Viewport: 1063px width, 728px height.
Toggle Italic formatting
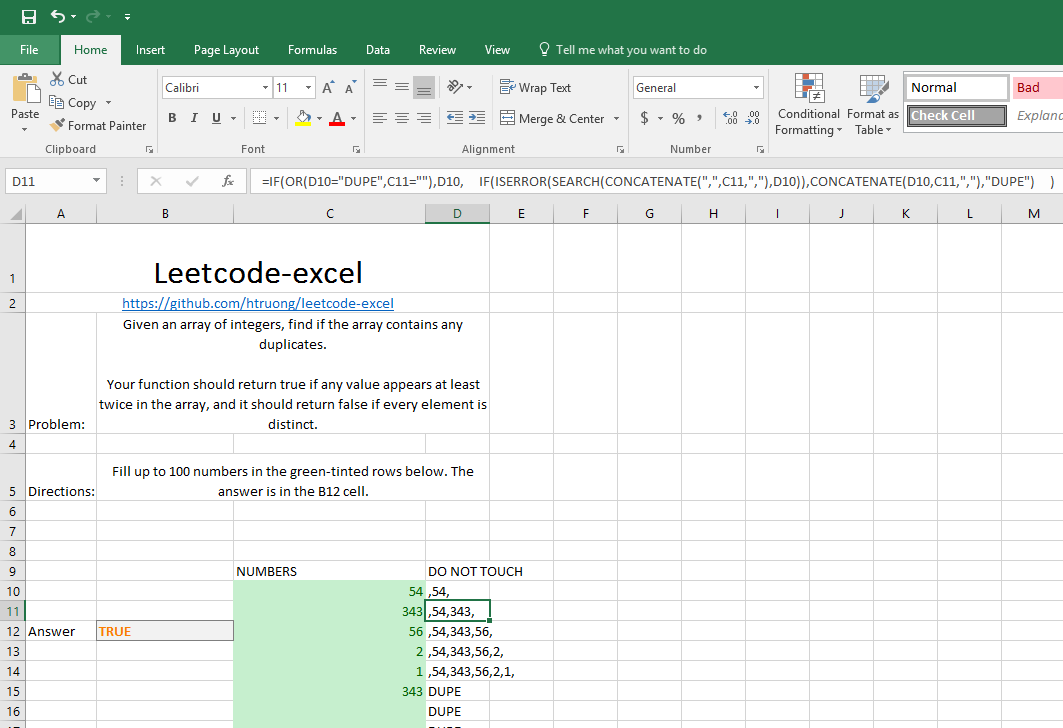(x=194, y=118)
